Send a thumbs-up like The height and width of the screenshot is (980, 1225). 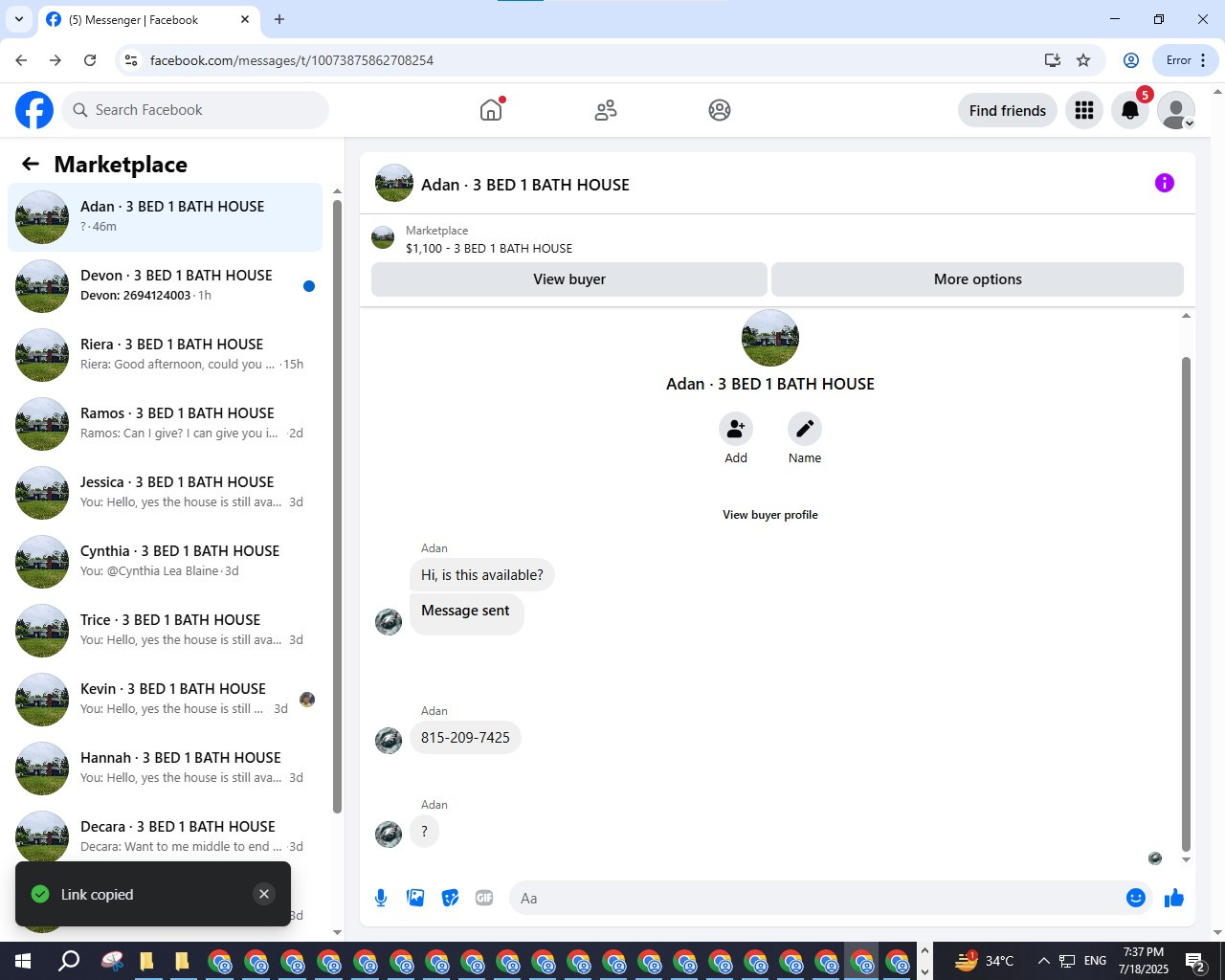click(x=1174, y=898)
